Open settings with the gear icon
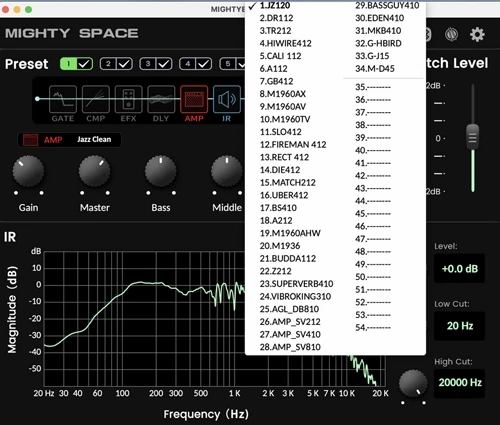Image resolution: width=500 pixels, height=425 pixels. (x=477, y=34)
